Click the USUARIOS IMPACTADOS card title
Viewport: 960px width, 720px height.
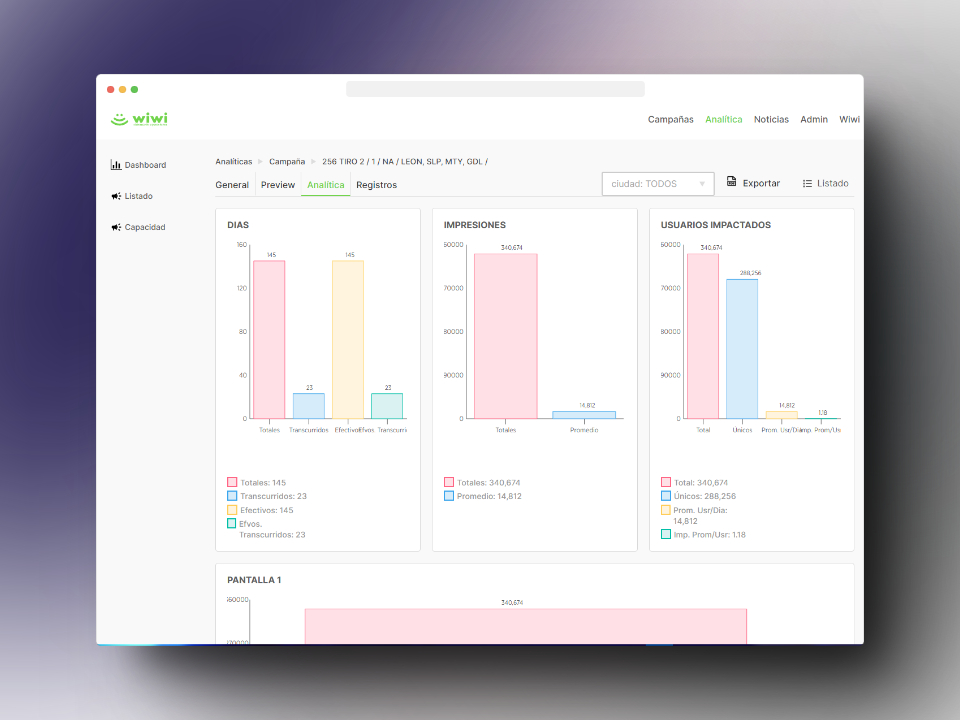click(x=716, y=225)
